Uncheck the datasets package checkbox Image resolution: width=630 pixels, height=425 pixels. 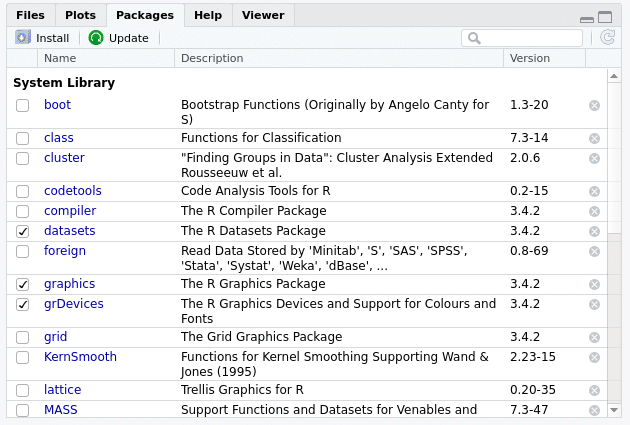tap(22, 231)
